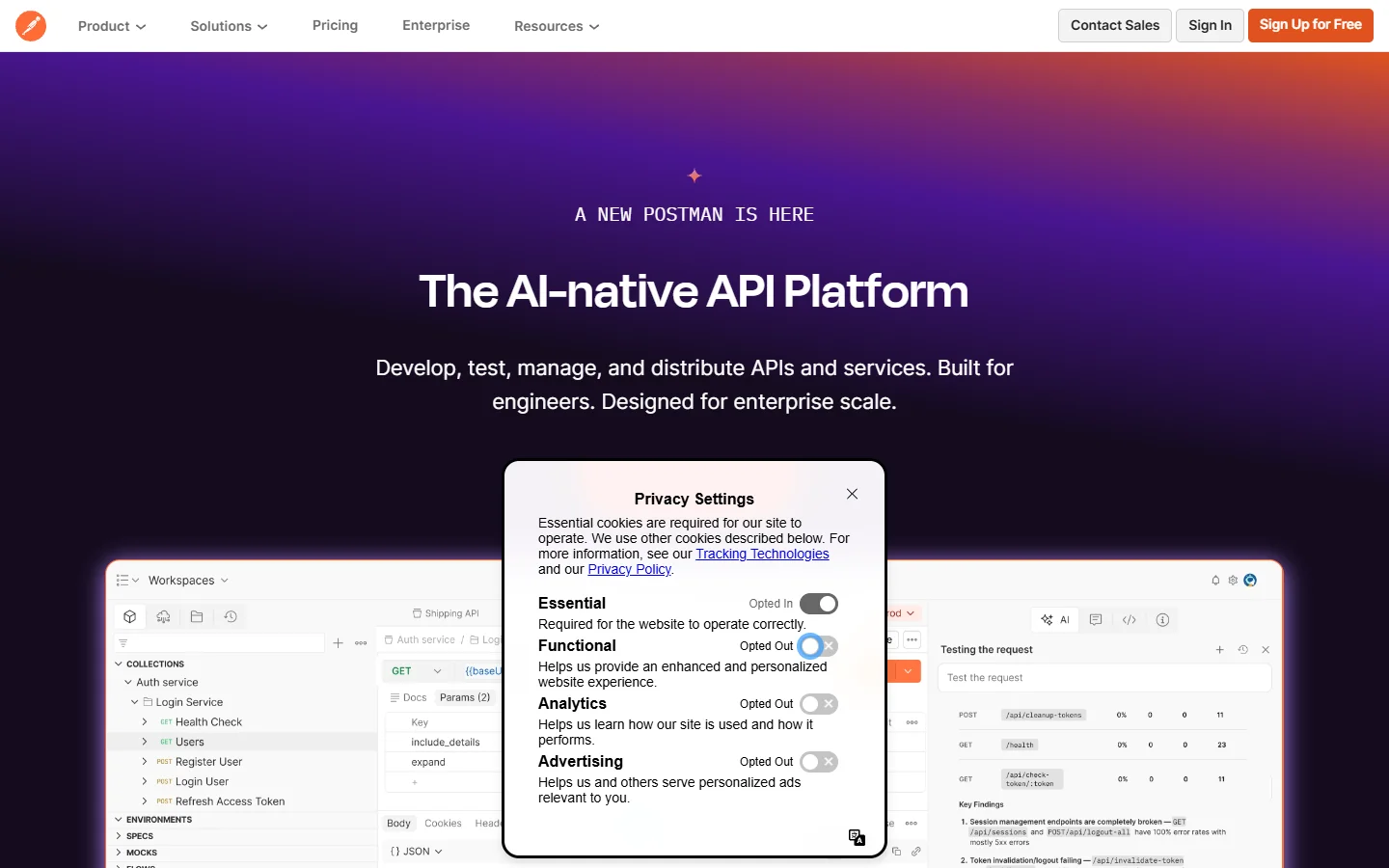Click the translate icon in the privacy dialog

tap(857, 837)
